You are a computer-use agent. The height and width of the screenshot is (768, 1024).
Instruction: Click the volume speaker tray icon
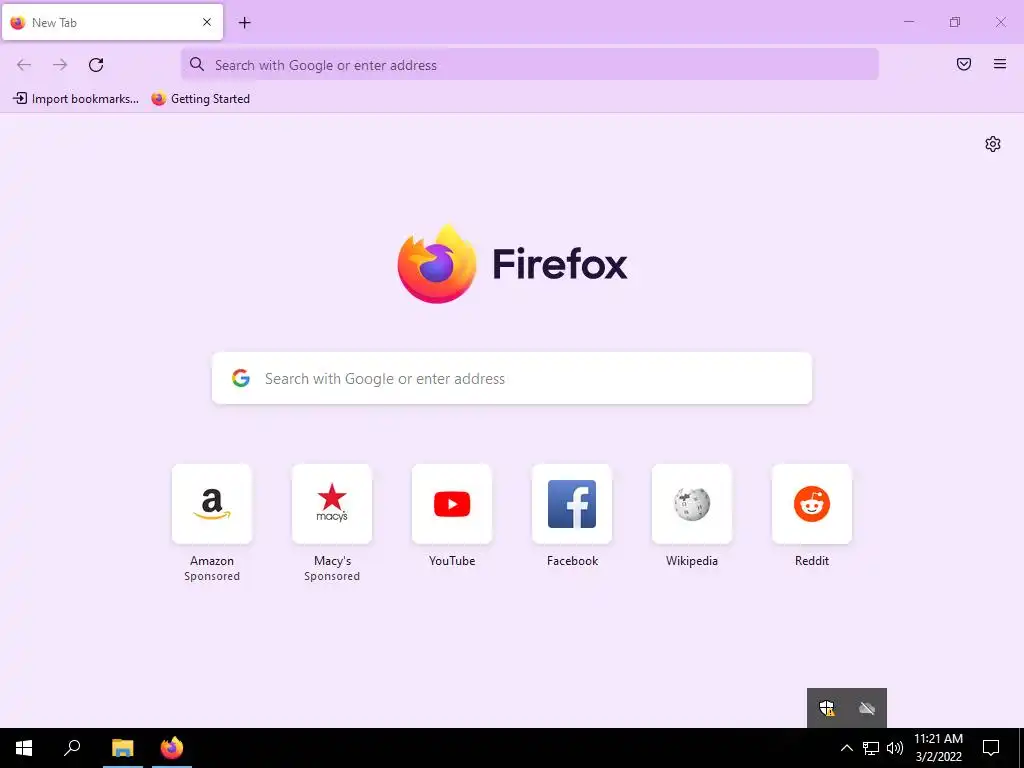[x=895, y=748]
